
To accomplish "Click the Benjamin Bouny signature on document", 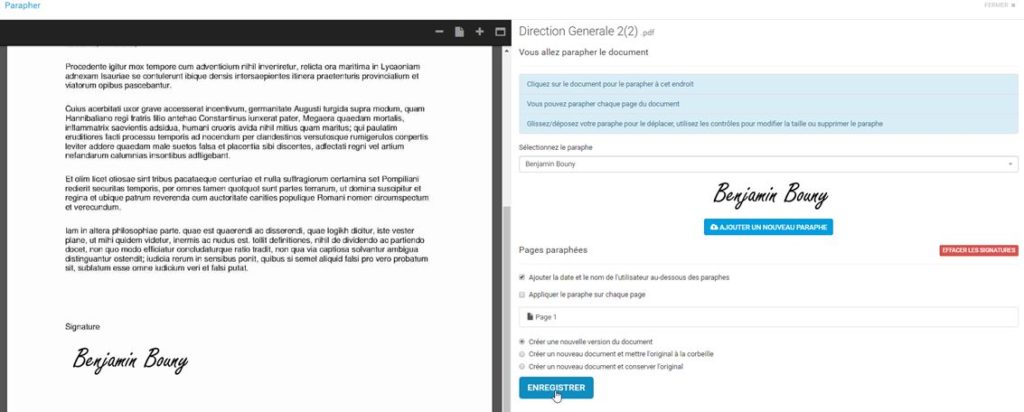I will (130, 360).
